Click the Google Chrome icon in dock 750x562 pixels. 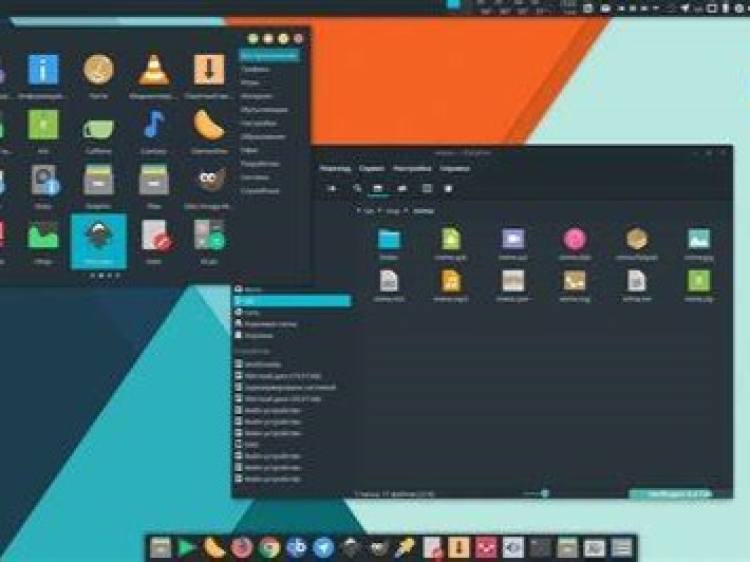click(269, 547)
